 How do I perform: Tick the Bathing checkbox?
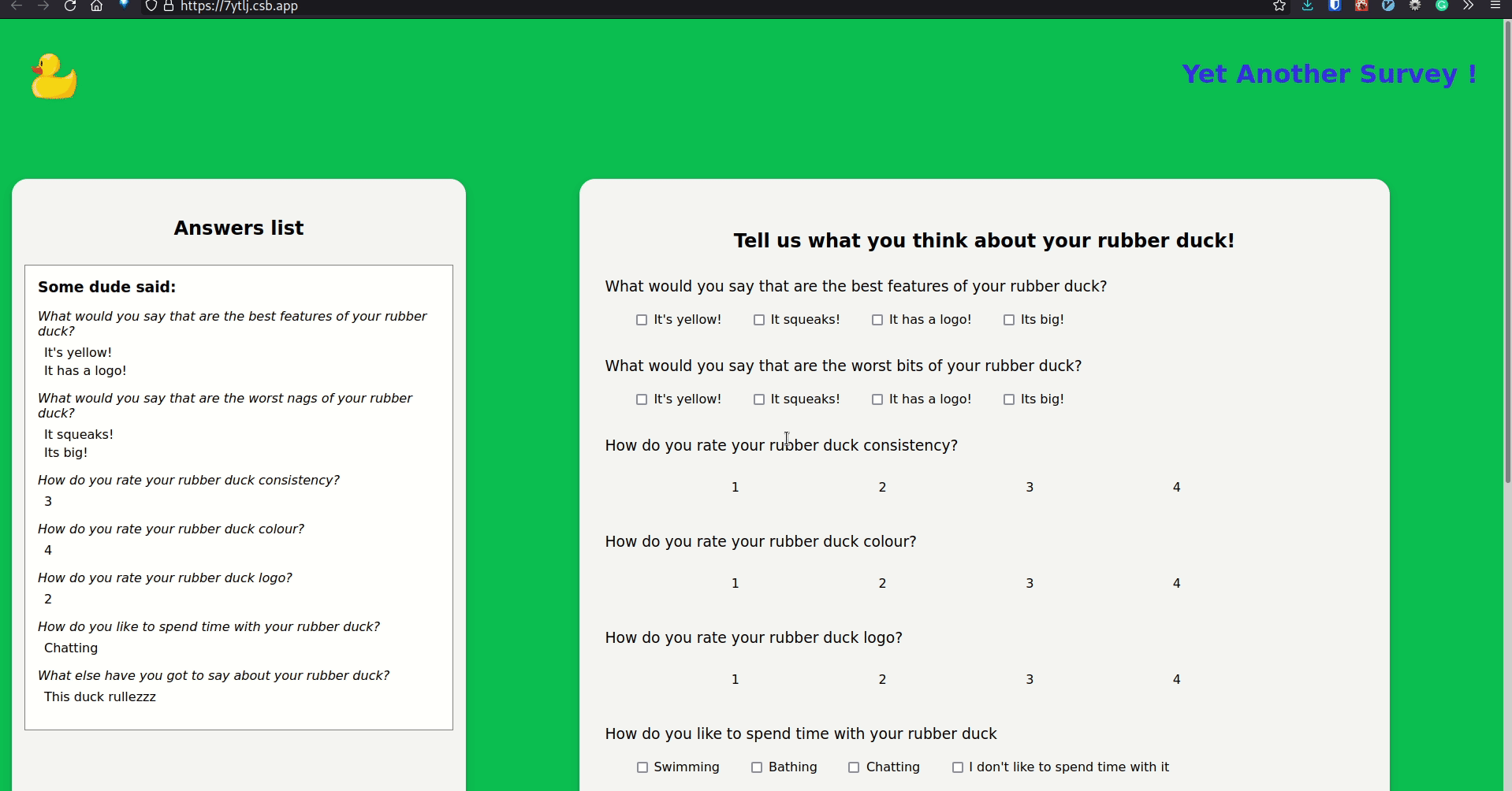[x=757, y=767]
